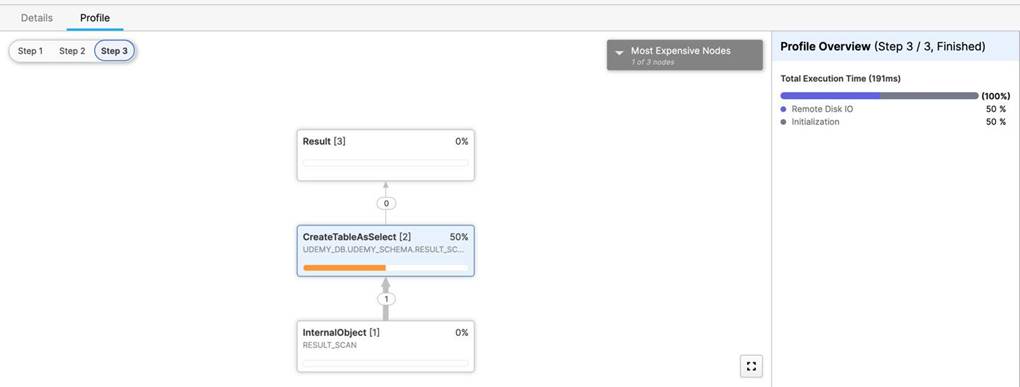Image resolution: width=1020 pixels, height=387 pixels.
Task: Click the fit-to-screen expand icon
Action: [751, 367]
